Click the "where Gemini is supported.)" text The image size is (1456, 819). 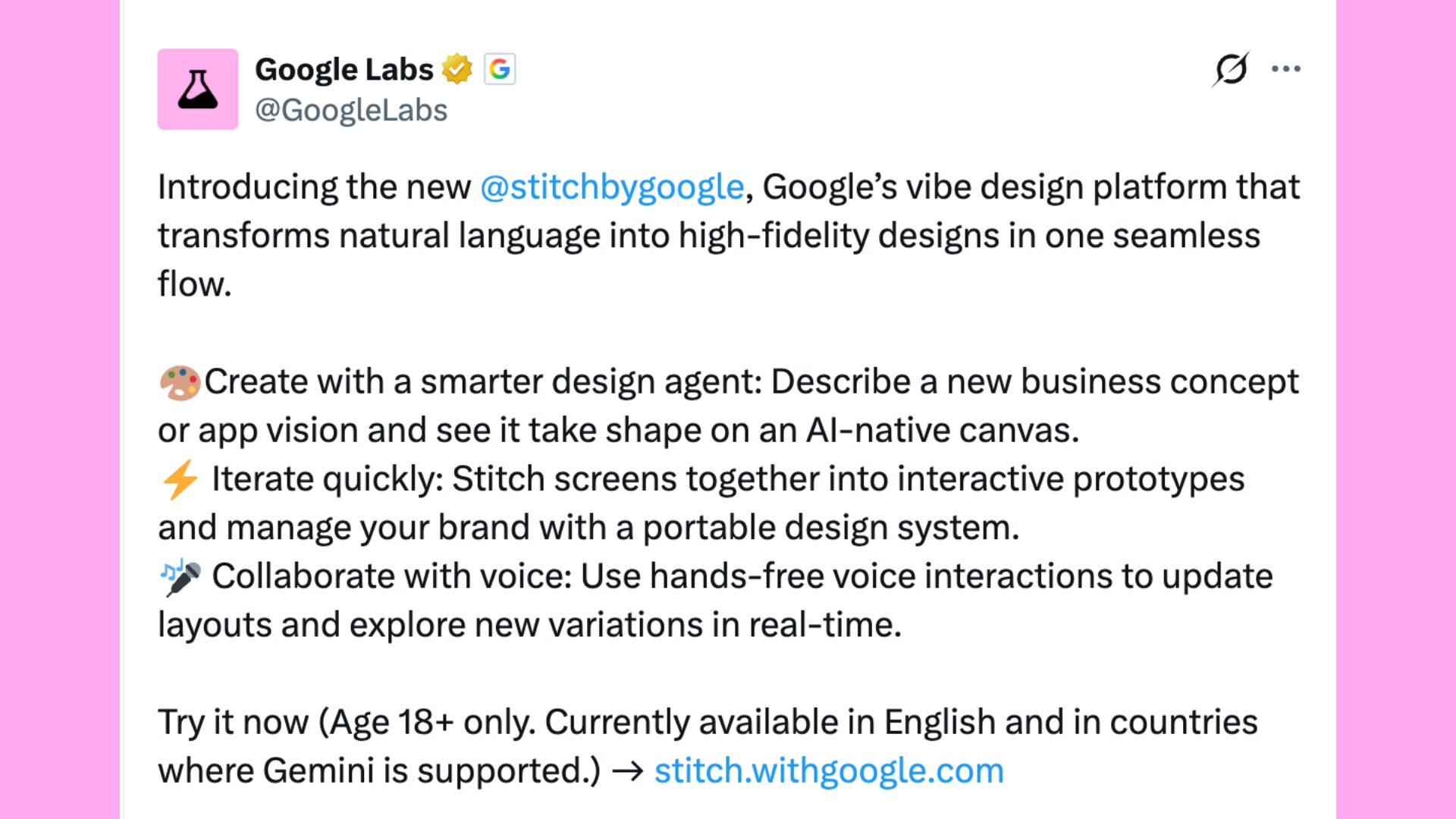point(379,771)
